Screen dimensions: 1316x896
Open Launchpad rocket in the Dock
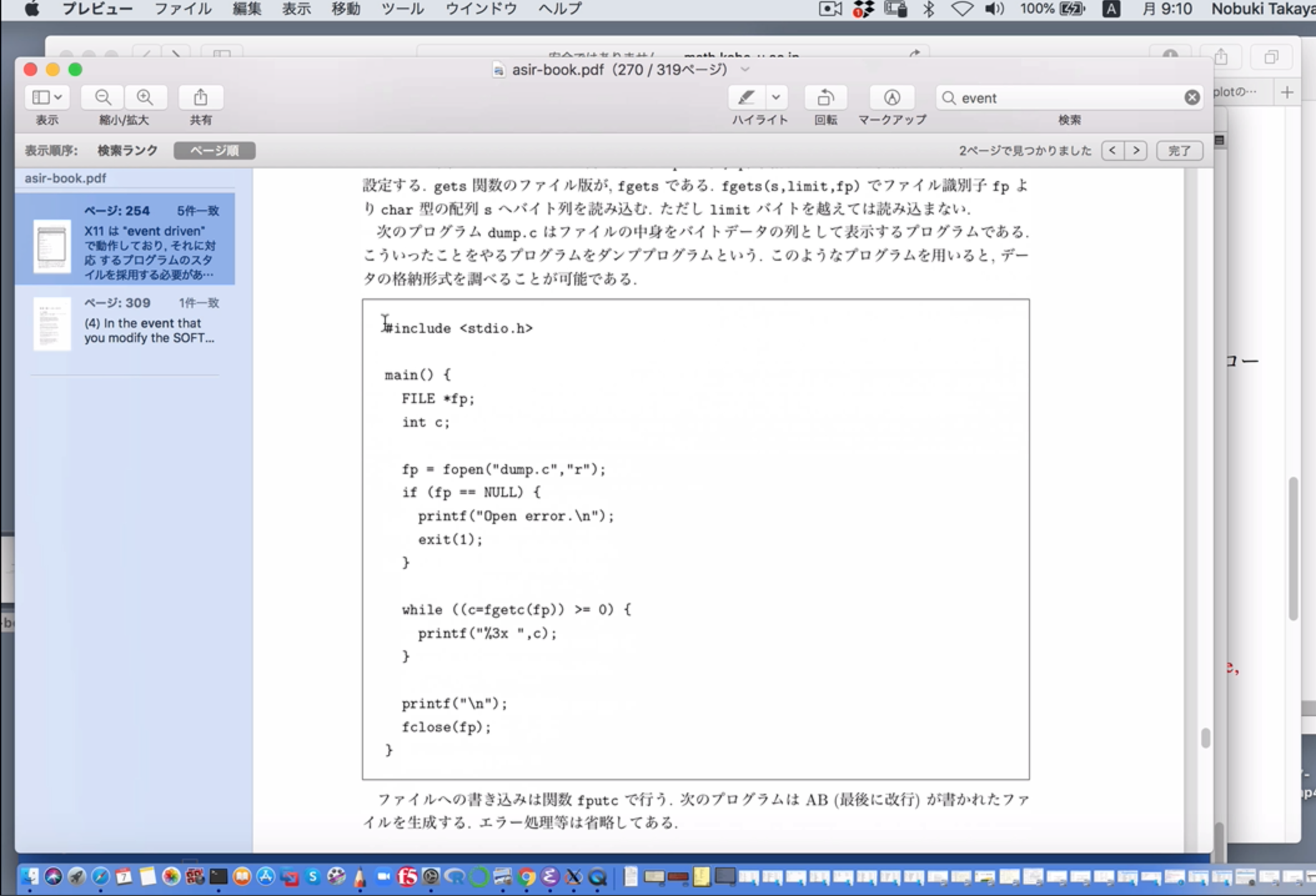click(77, 877)
